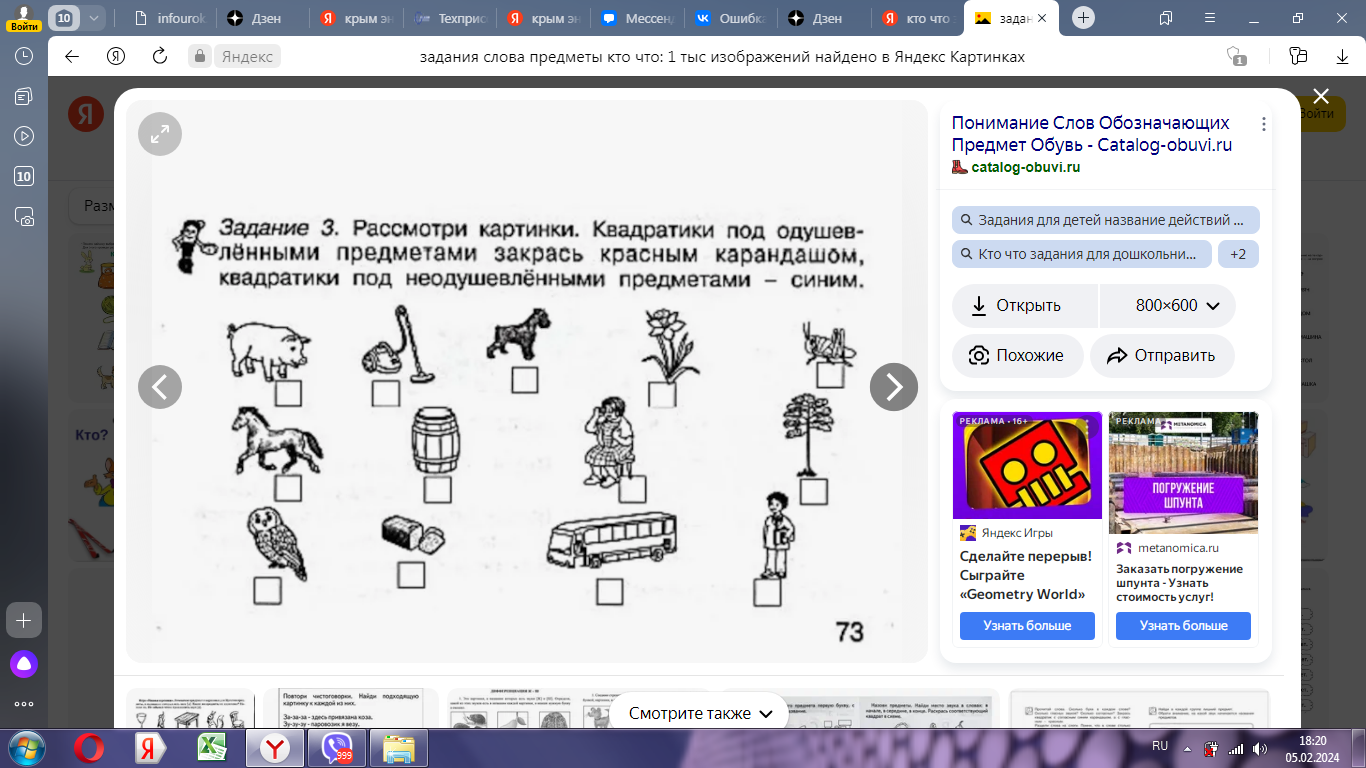This screenshot has width=1366, height=768.
Task: Open the 800×600 size dropdown
Action: 1168,306
